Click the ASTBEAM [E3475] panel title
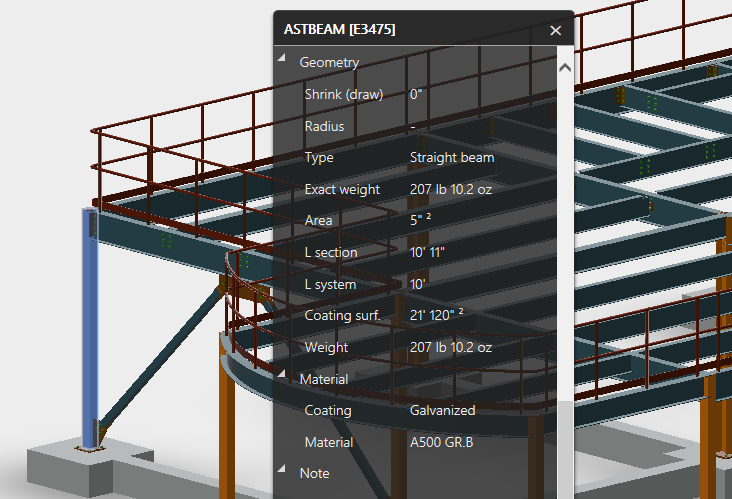Screen dimensions: 732x499 coord(339,29)
